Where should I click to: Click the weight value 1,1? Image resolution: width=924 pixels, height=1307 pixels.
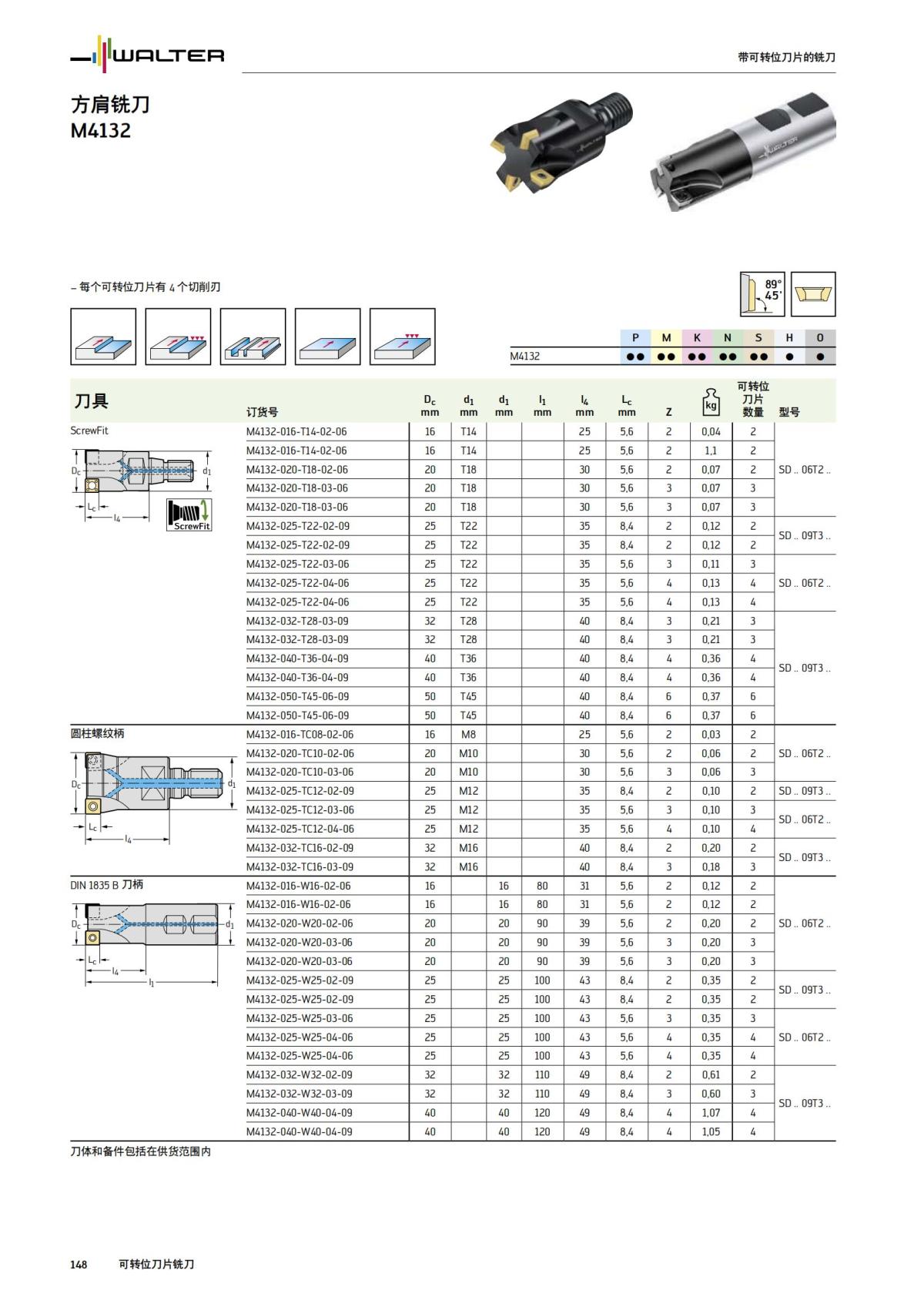711,451
